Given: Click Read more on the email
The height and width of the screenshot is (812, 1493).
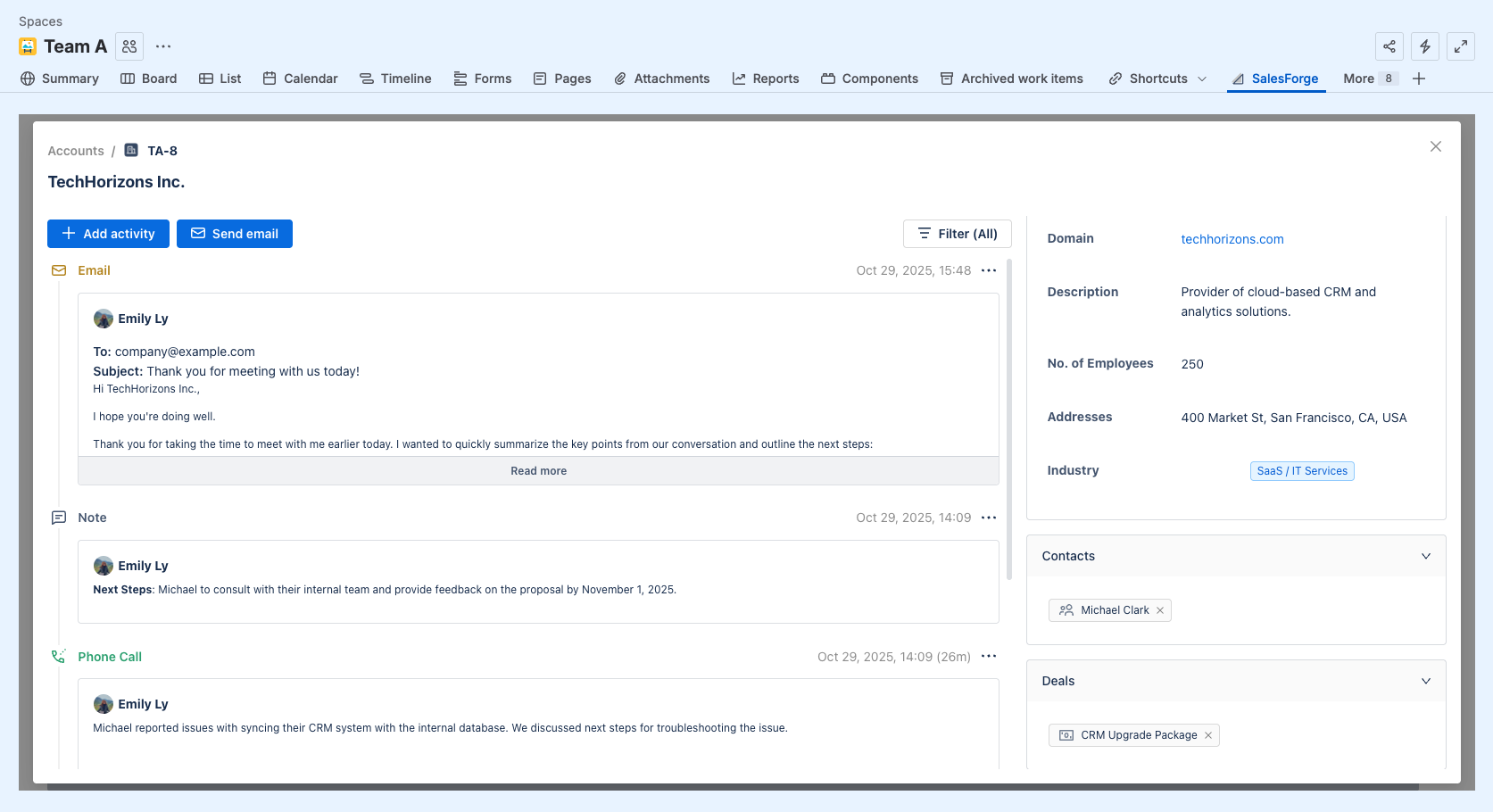Looking at the screenshot, I should pos(538,471).
